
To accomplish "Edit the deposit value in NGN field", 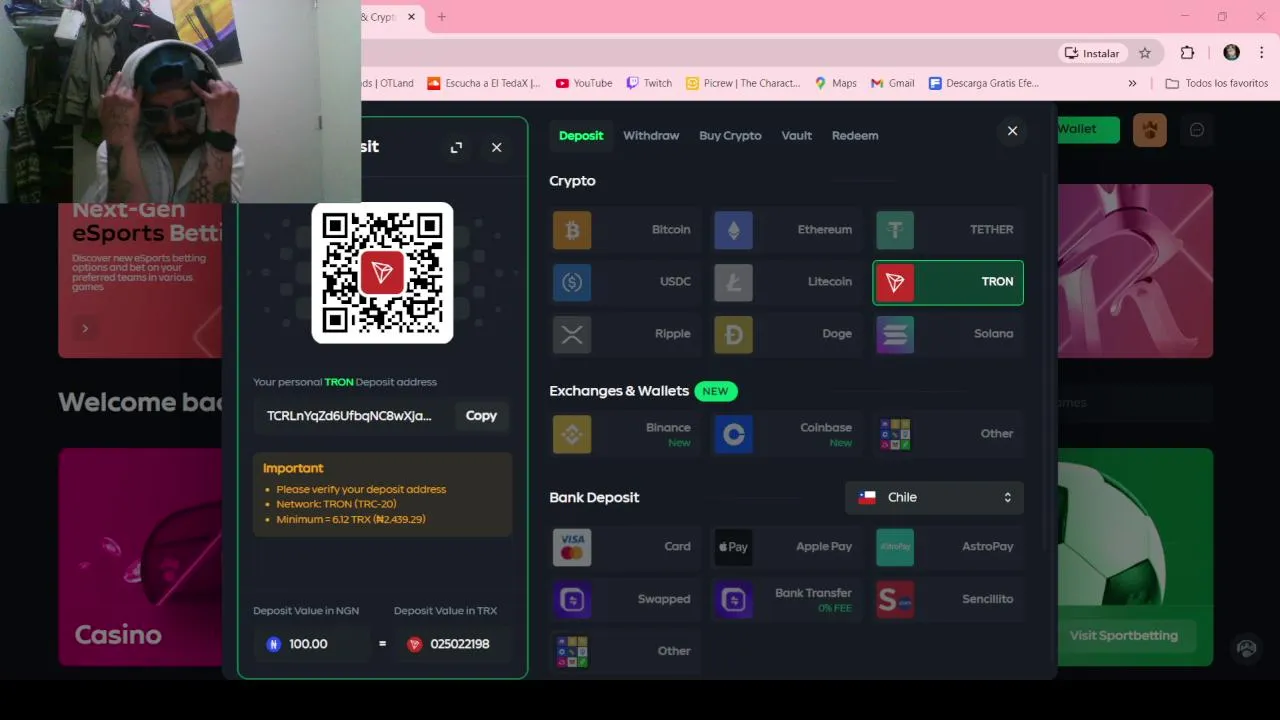I will point(311,644).
